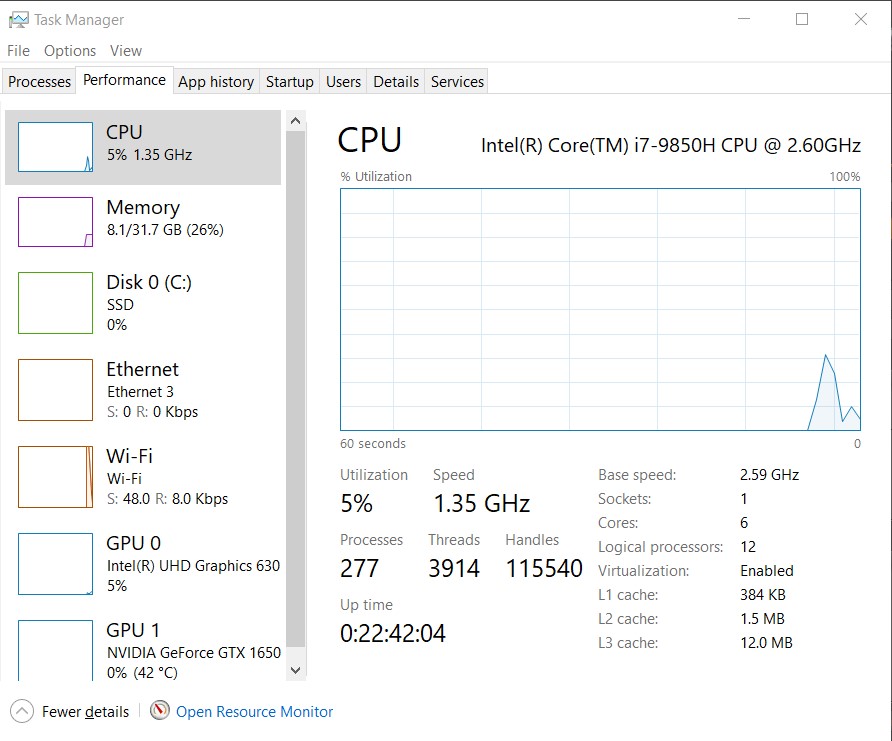Image resolution: width=892 pixels, height=741 pixels.
Task: Switch to the App history tab
Action: pos(216,82)
